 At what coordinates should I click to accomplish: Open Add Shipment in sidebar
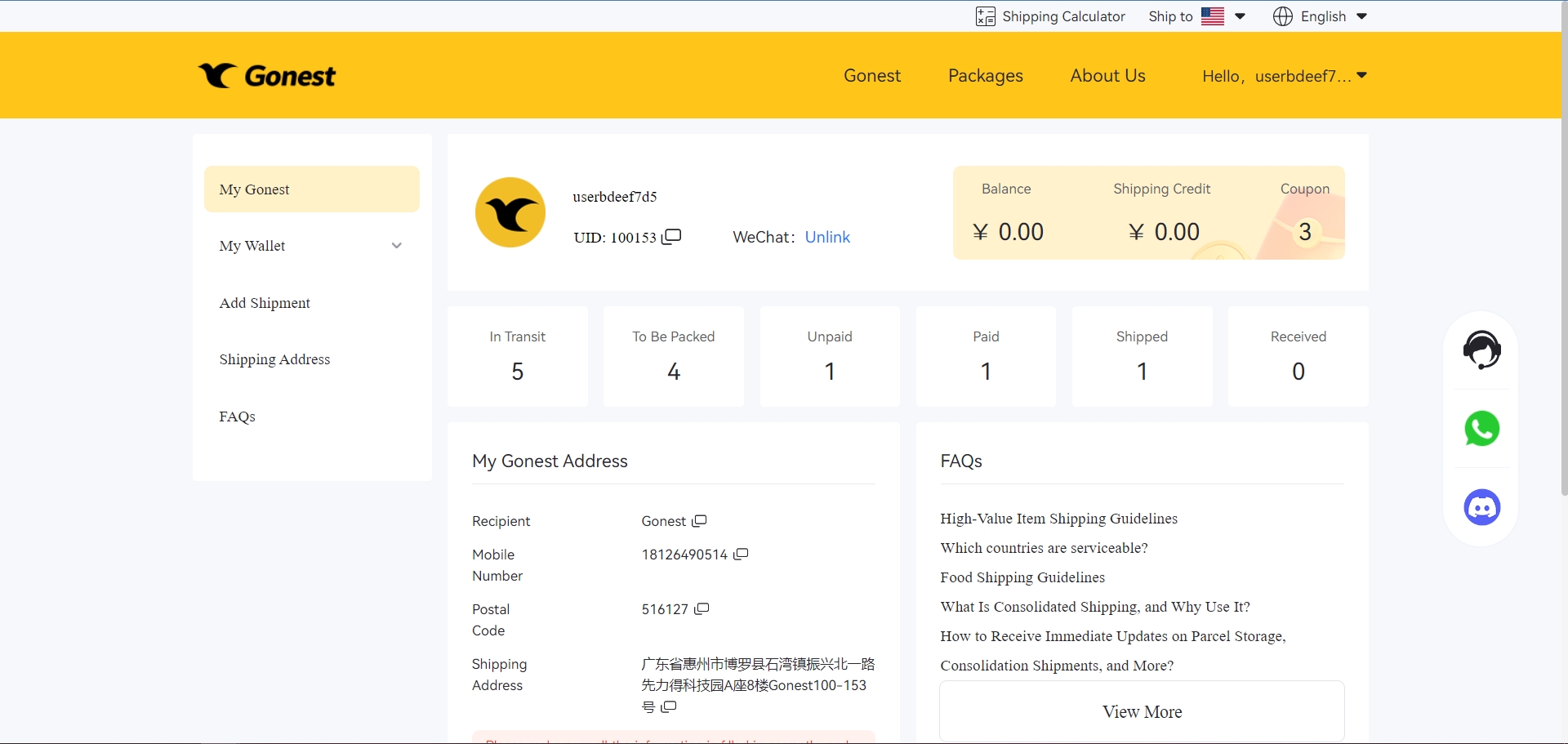265,303
